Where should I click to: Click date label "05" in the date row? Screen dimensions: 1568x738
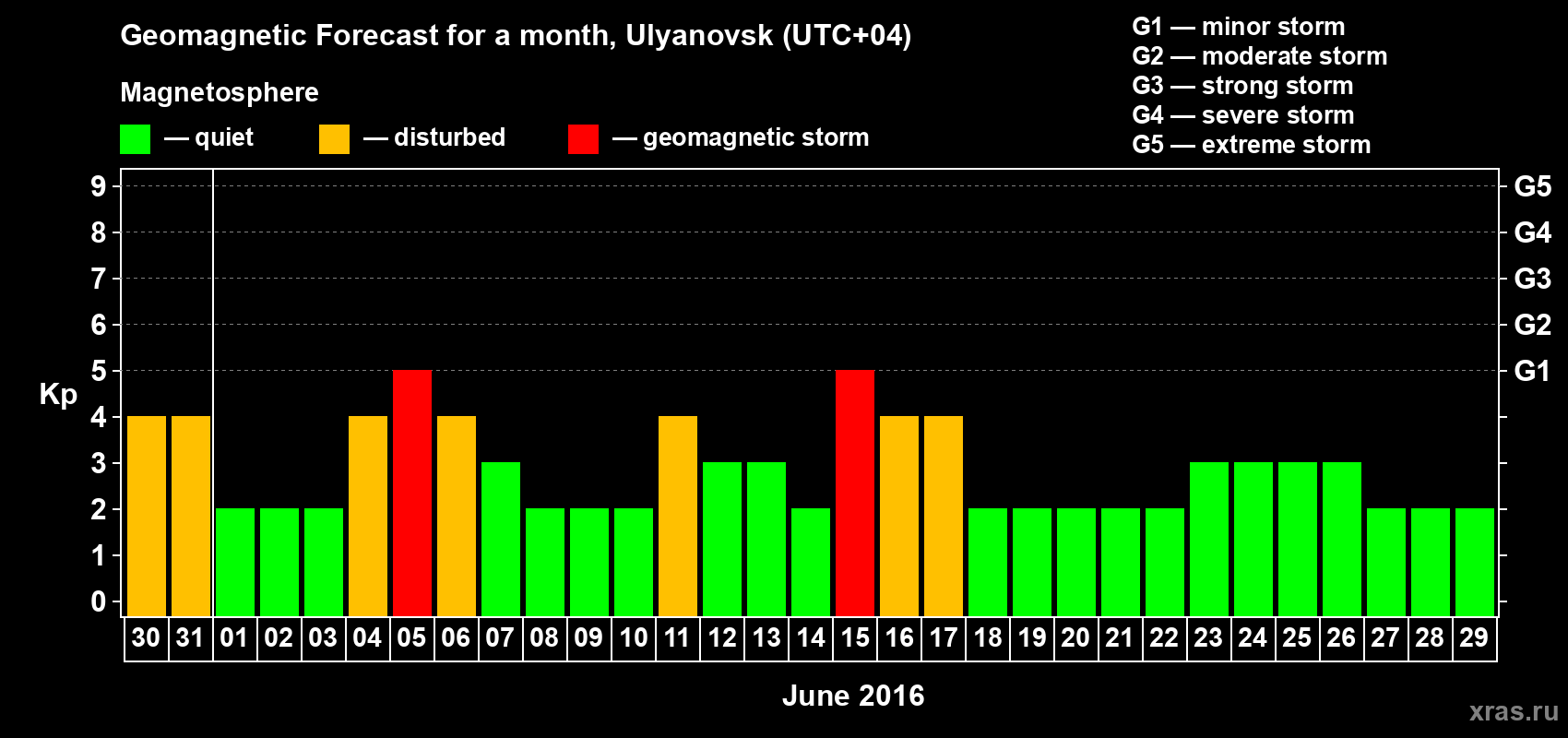(x=411, y=638)
